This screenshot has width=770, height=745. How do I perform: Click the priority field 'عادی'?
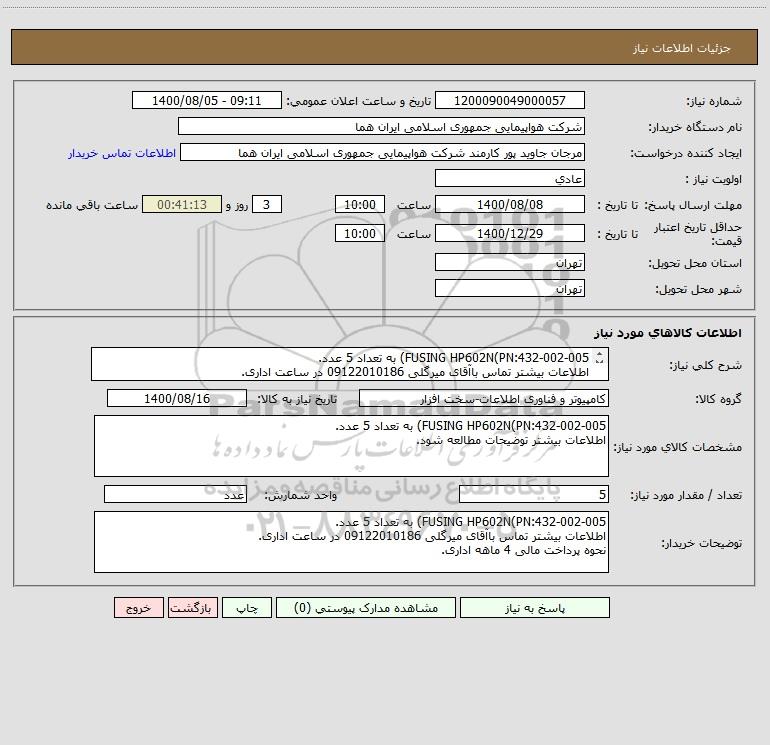tap(510, 178)
